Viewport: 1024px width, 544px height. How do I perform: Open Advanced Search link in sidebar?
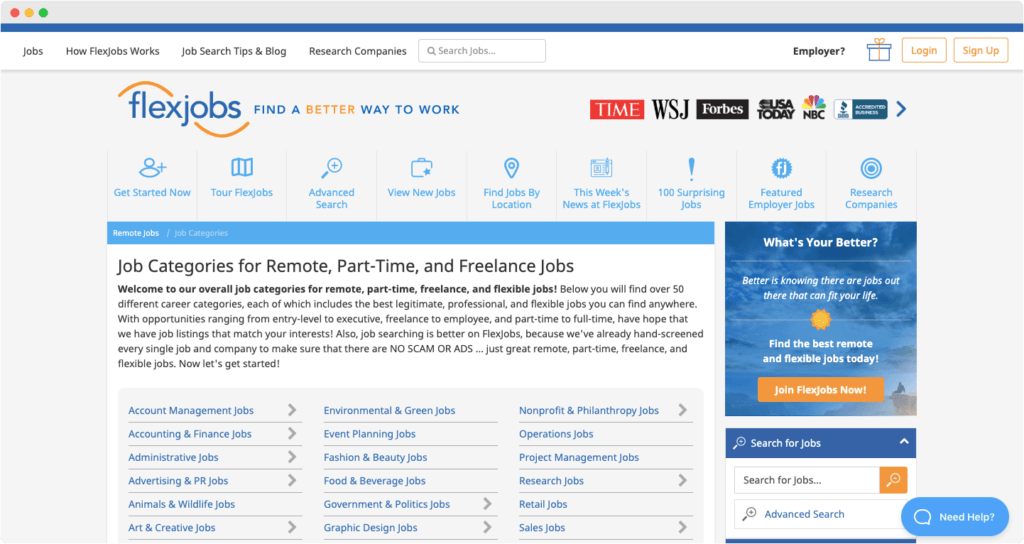tap(804, 514)
